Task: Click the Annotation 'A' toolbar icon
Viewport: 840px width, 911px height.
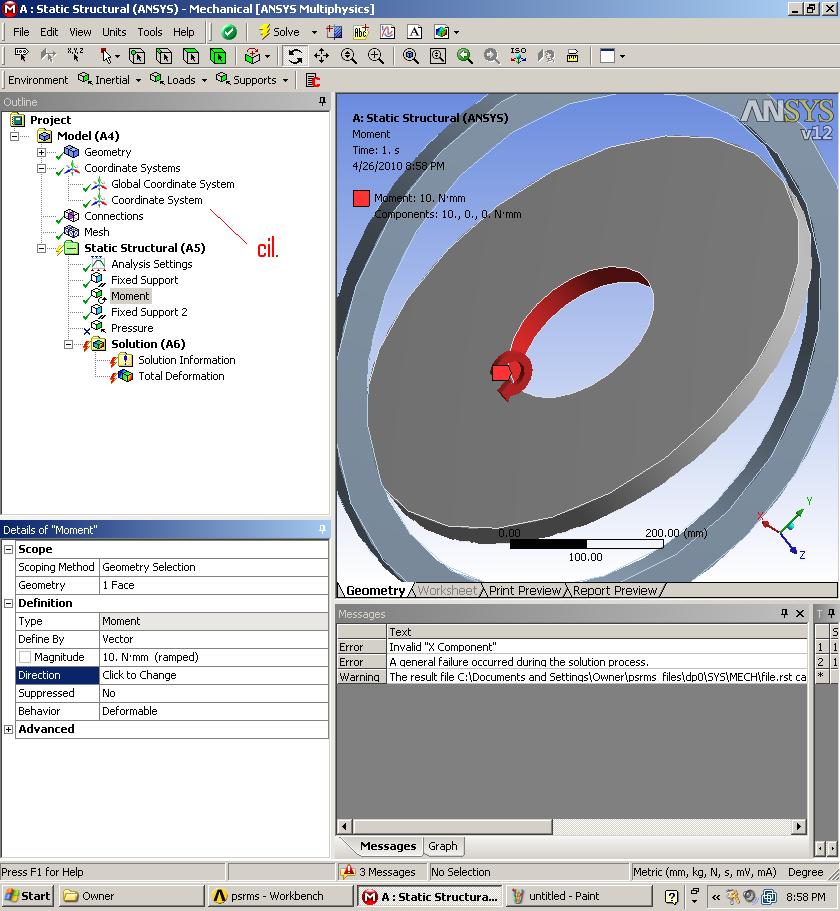Action: click(414, 32)
